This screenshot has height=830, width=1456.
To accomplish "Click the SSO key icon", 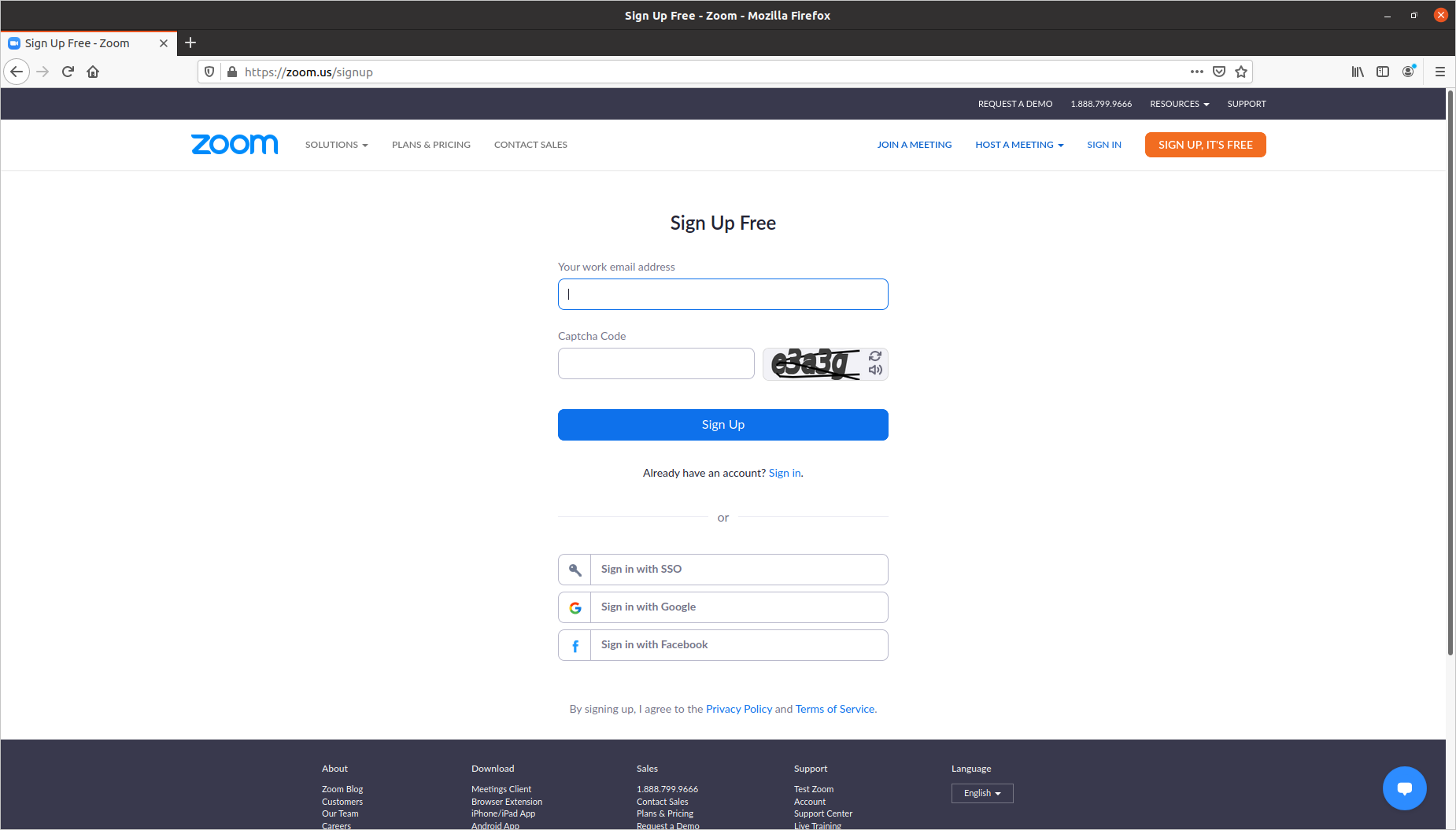I will [x=575, y=570].
